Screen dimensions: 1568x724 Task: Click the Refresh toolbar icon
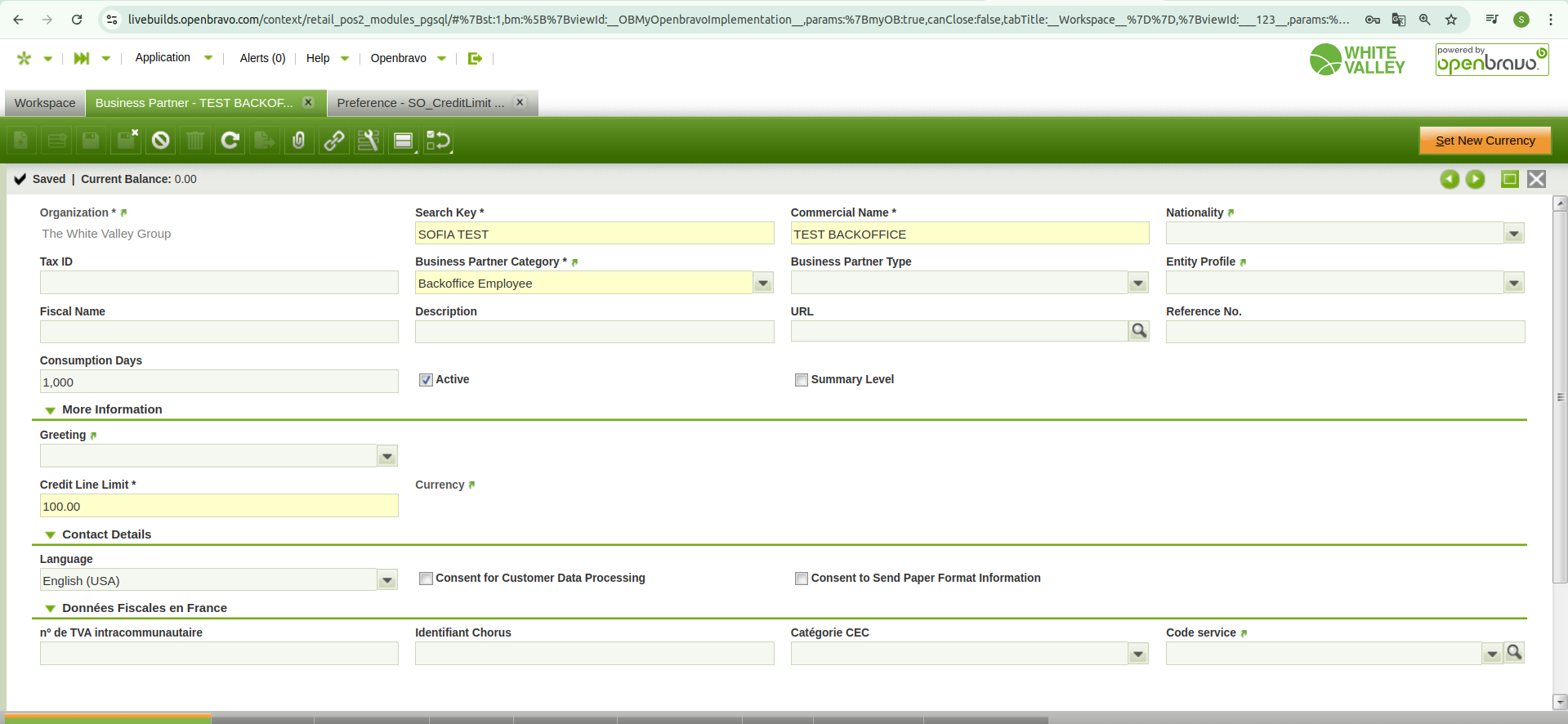[x=230, y=141]
